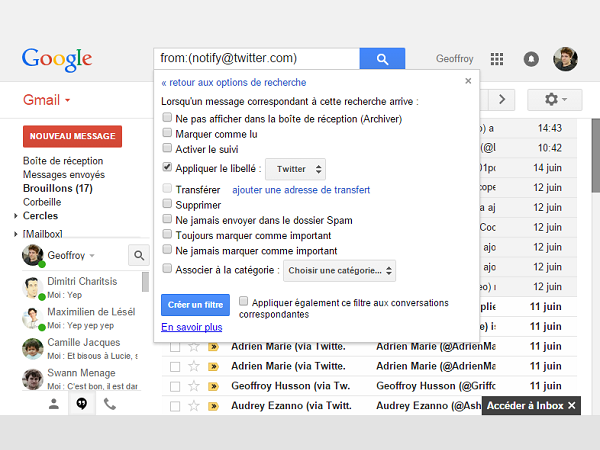Click 'En savoir plus' link
Viewport: 600px width, 450px height.
point(192,327)
